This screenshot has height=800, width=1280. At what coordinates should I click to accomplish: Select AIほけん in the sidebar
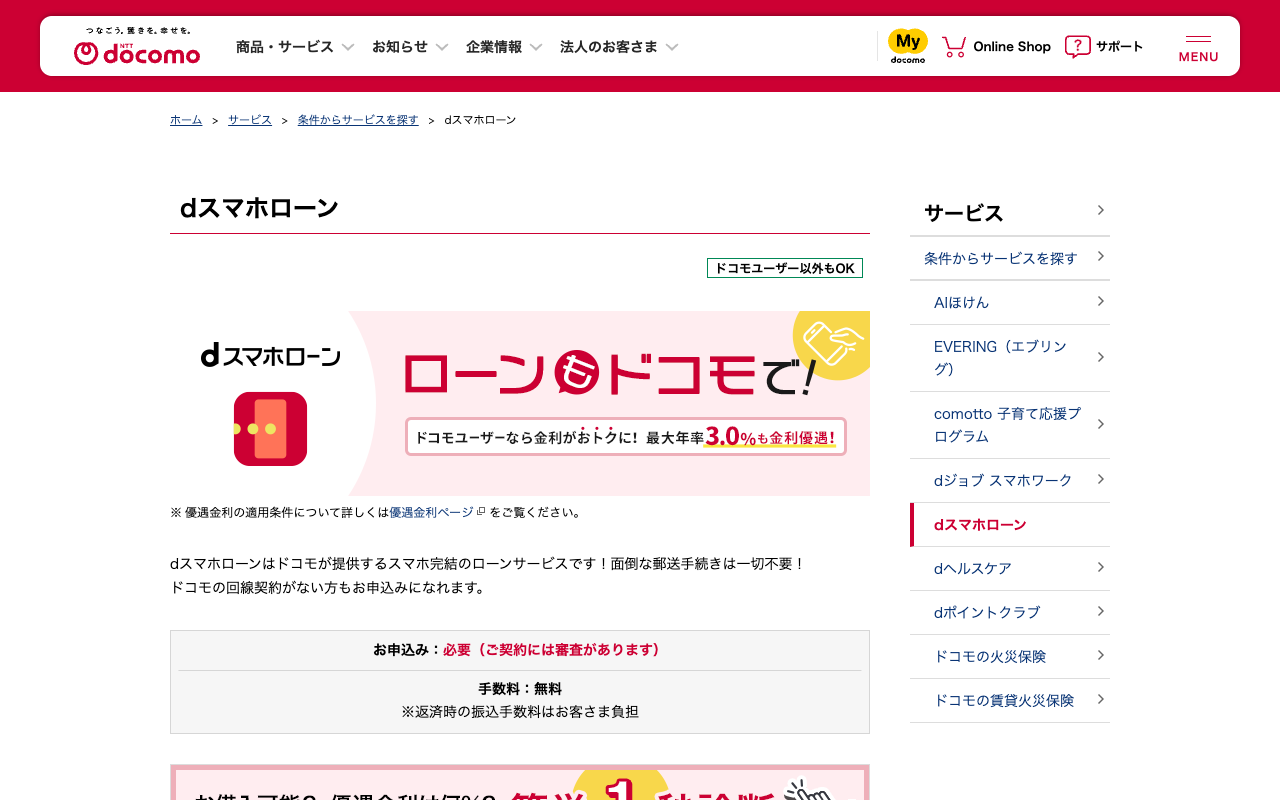1010,302
